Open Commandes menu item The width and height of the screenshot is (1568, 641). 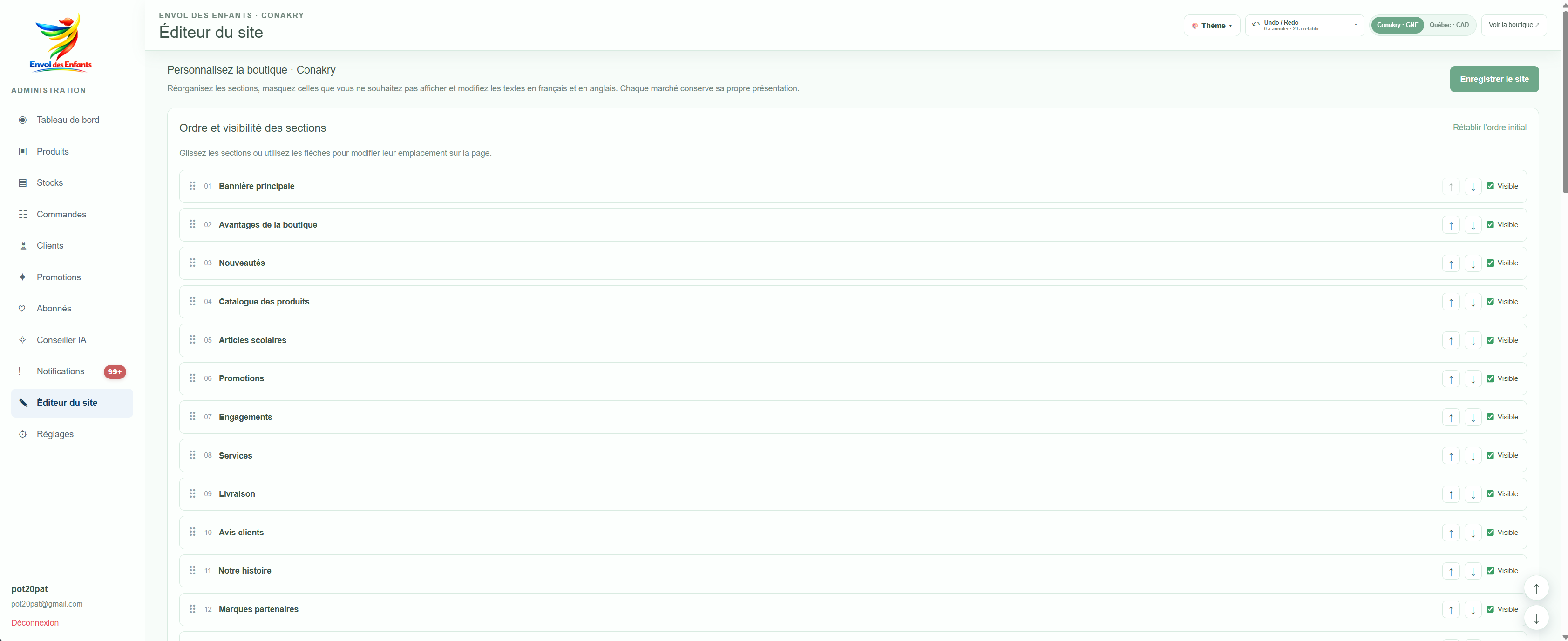[72, 214]
